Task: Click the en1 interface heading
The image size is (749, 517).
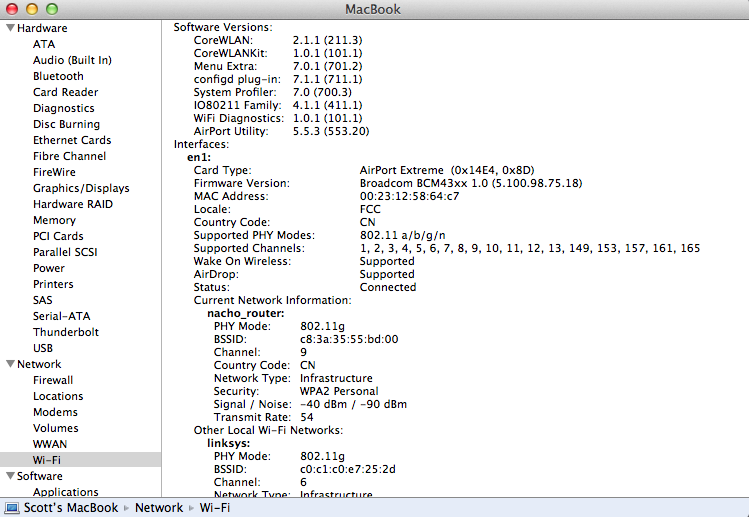Action: [199, 157]
